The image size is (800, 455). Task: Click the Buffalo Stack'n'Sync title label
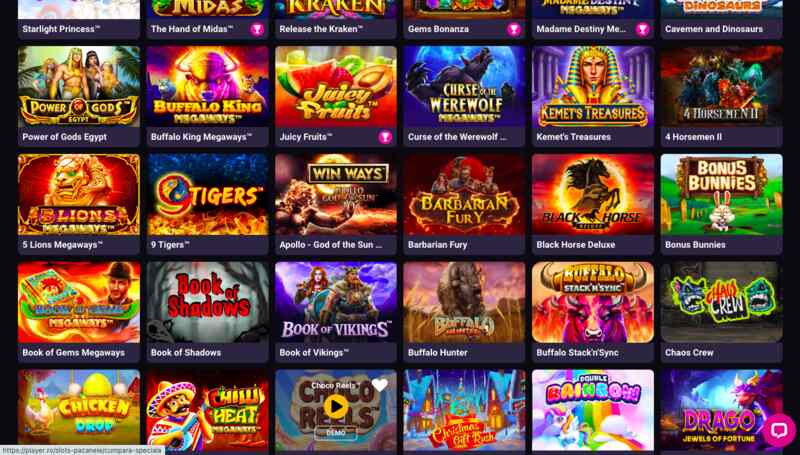coord(577,352)
